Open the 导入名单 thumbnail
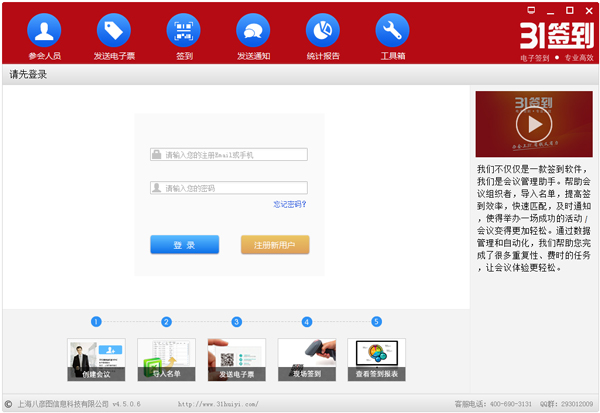Viewport: 600px width, 413px height. coord(166,359)
